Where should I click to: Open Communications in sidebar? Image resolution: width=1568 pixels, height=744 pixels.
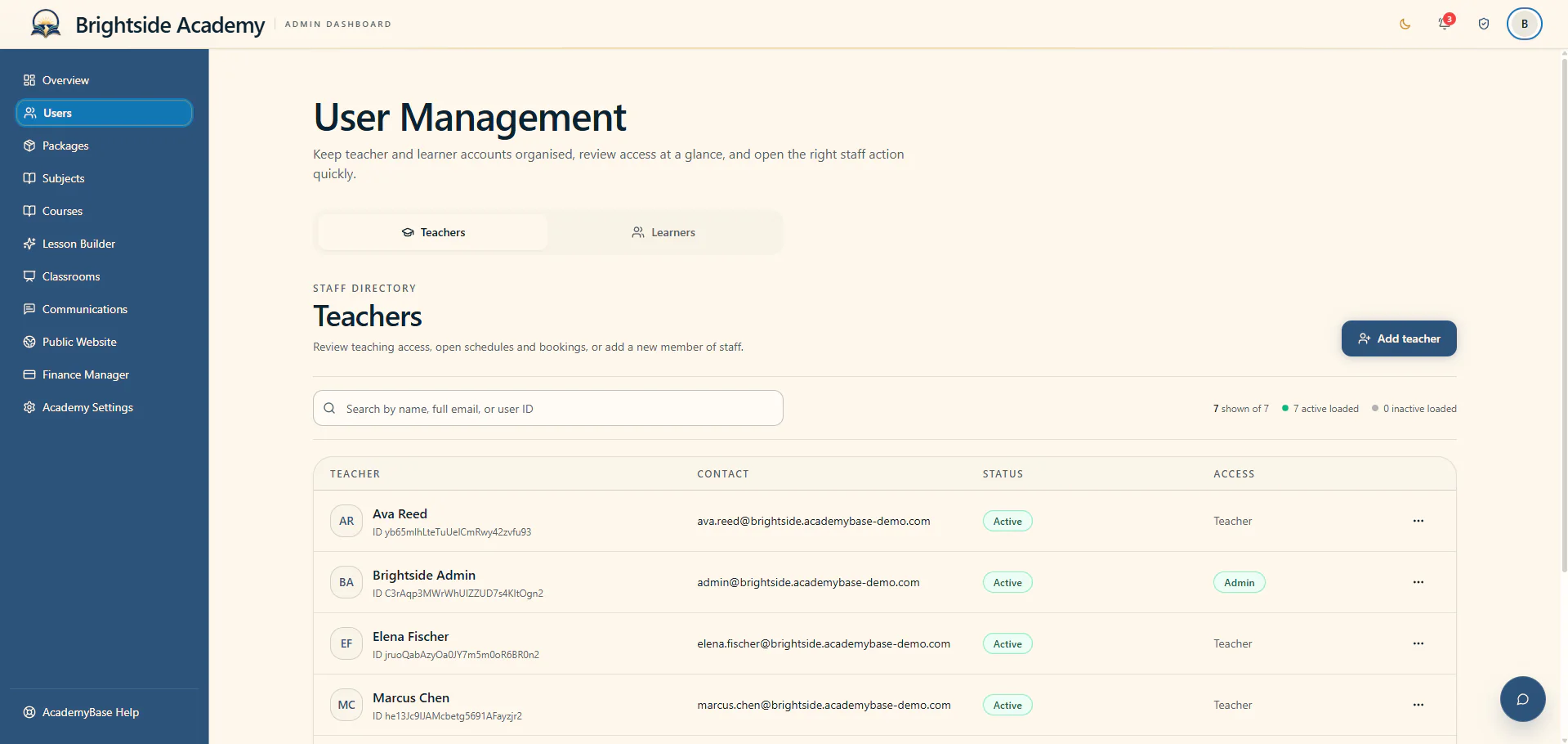point(105,309)
